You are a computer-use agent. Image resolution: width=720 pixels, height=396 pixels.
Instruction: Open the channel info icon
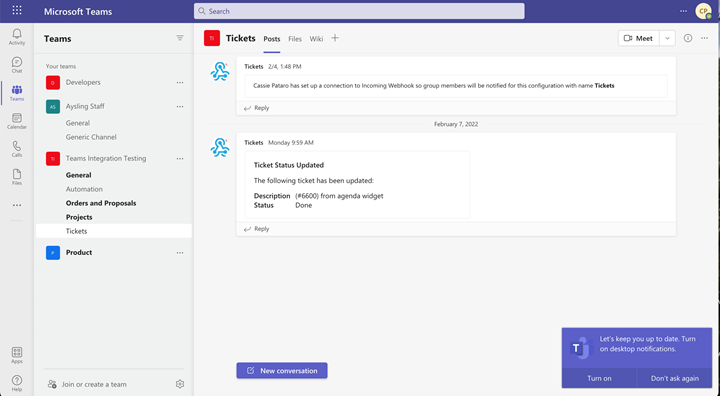click(688, 38)
